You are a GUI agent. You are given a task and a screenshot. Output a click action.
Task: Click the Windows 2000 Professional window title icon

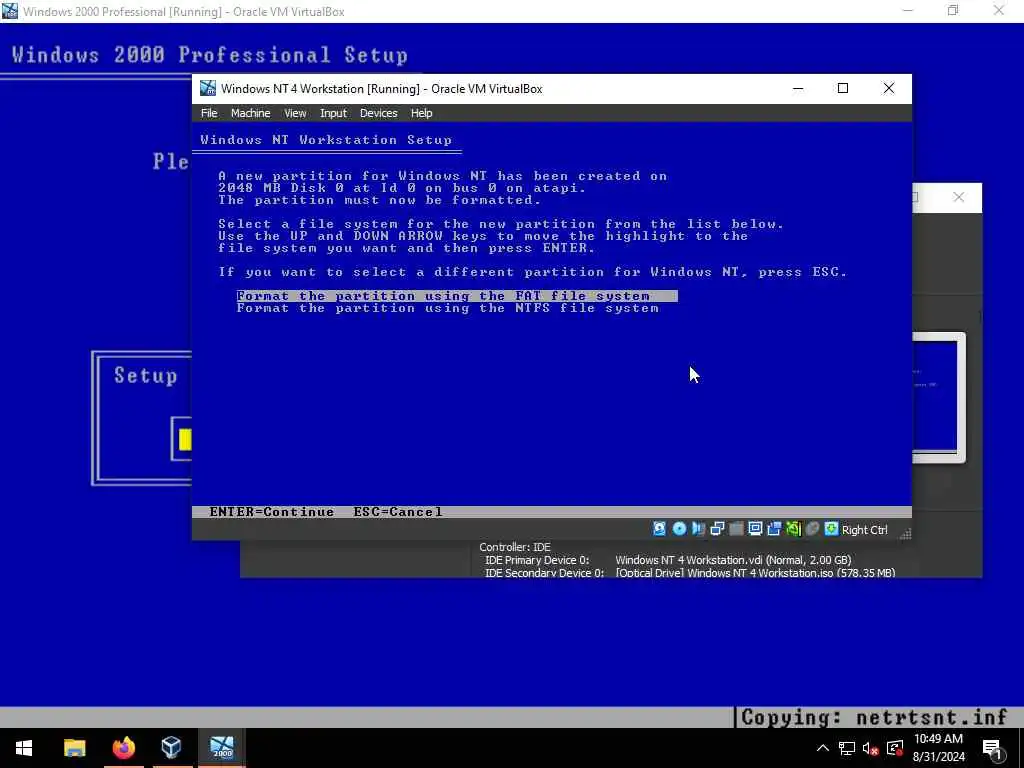coord(10,11)
